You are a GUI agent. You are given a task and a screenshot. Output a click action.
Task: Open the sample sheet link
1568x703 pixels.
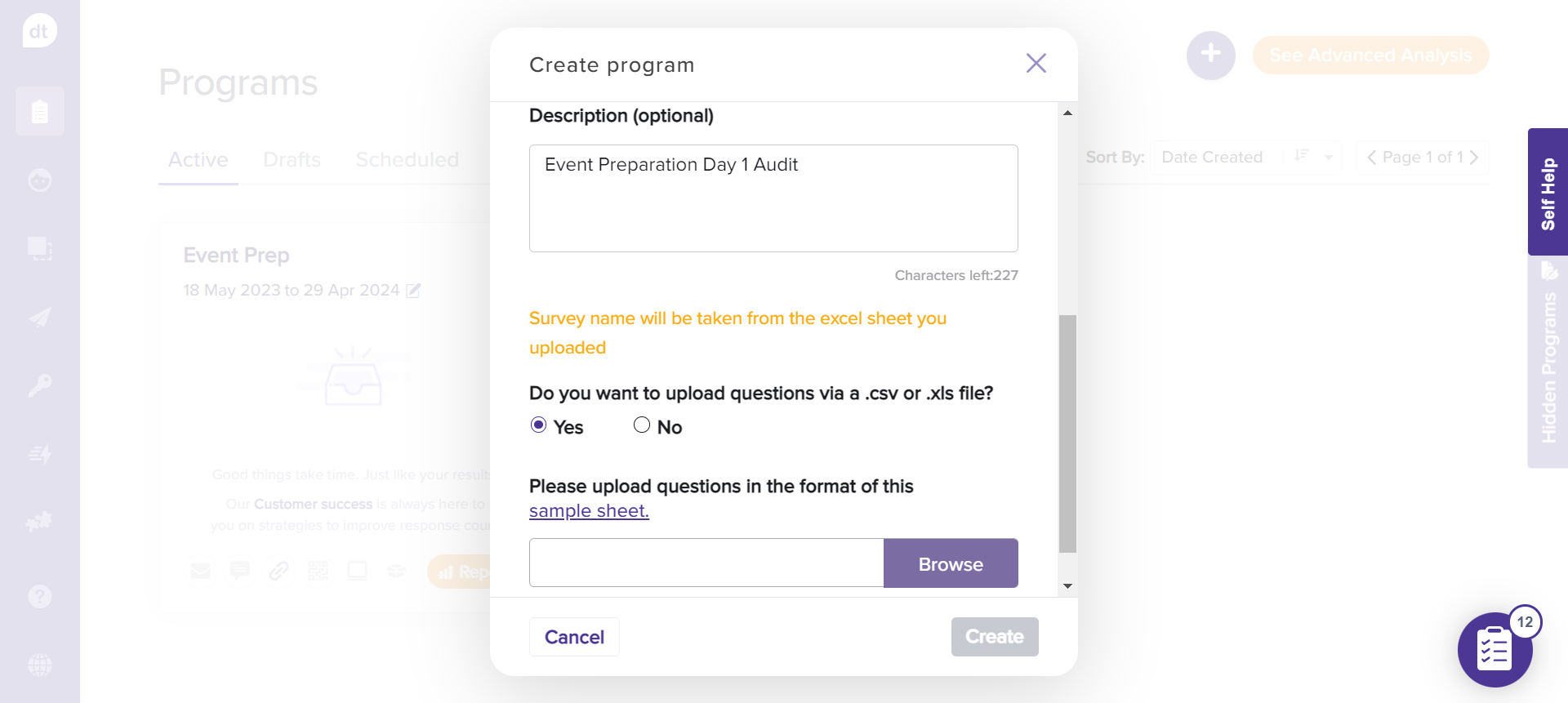pyautogui.click(x=589, y=511)
